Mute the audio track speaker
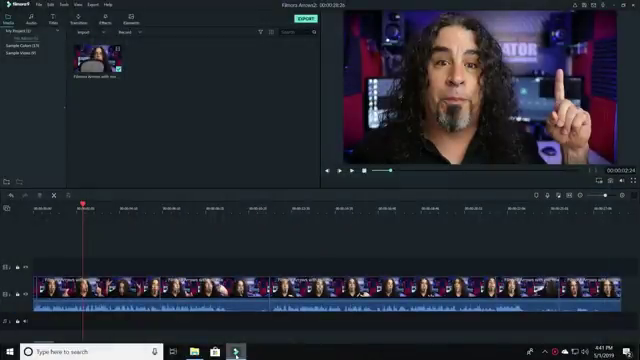 click(x=25, y=321)
